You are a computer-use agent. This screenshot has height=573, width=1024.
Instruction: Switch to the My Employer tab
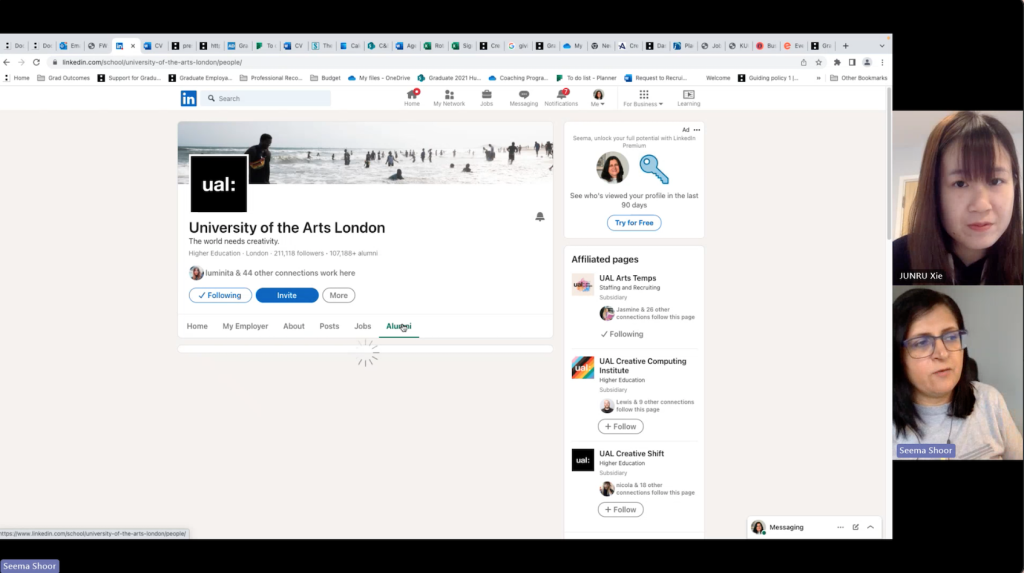click(245, 326)
